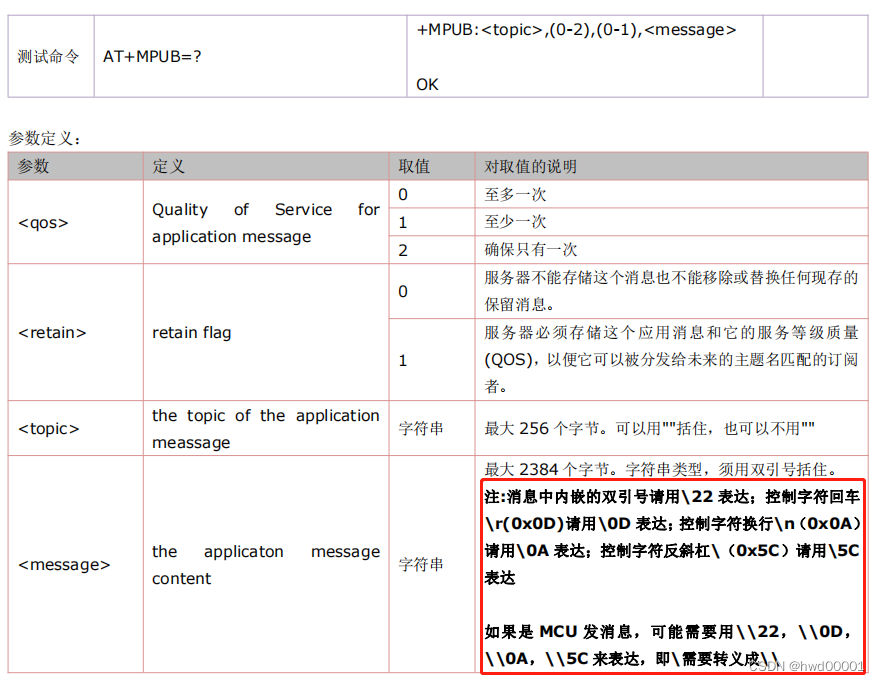The image size is (880, 681).
Task: Click the "+MPUB:<topic>,(0-2),(0-1),<message>" response text
Action: click(576, 30)
